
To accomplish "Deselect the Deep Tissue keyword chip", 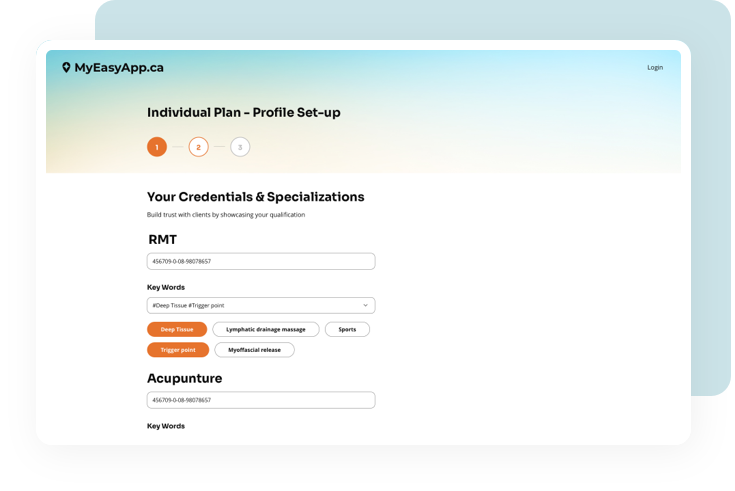I will point(177,329).
